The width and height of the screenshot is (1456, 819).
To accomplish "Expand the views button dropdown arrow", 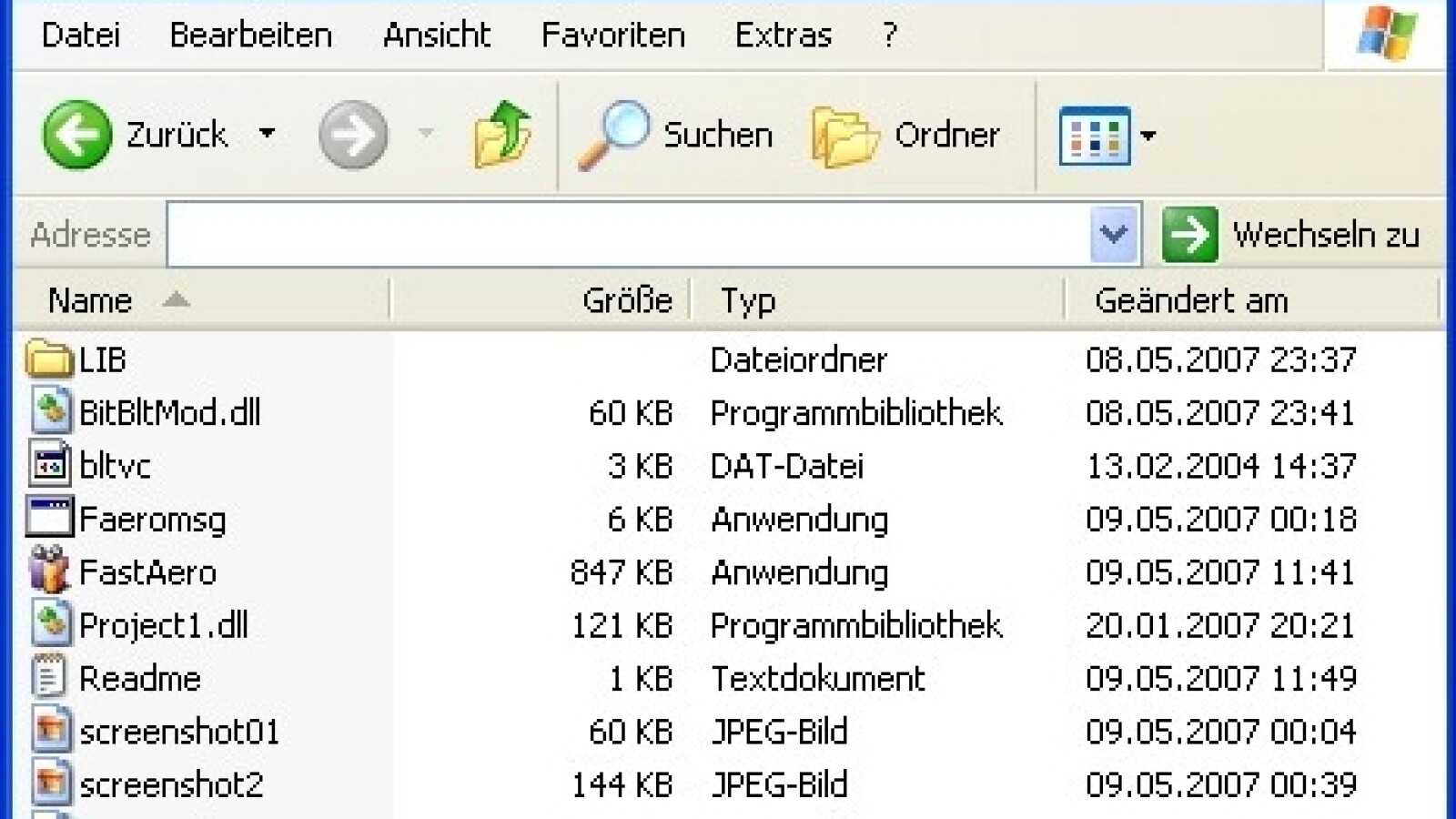I will point(1148,136).
